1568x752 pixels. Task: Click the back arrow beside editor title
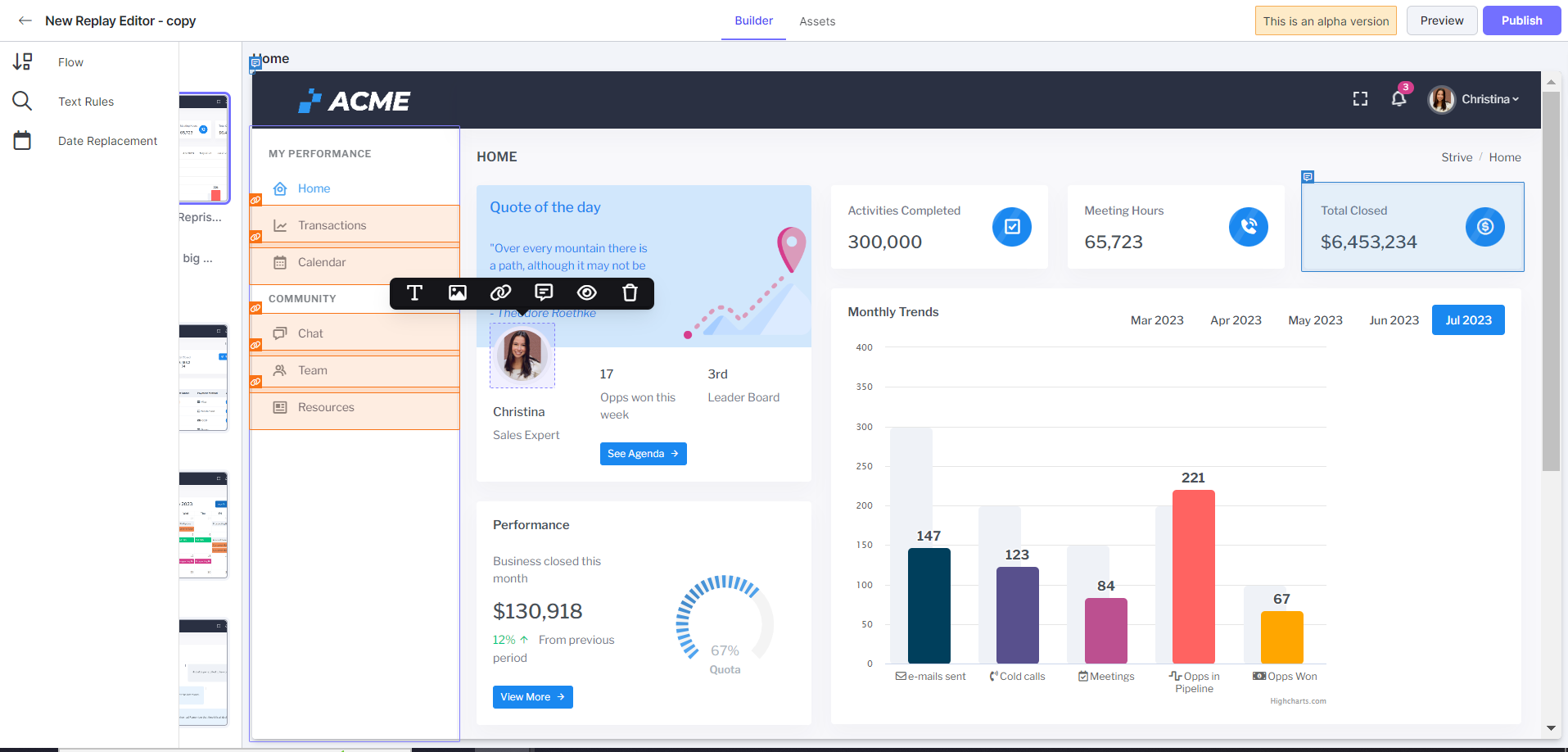[x=25, y=20]
